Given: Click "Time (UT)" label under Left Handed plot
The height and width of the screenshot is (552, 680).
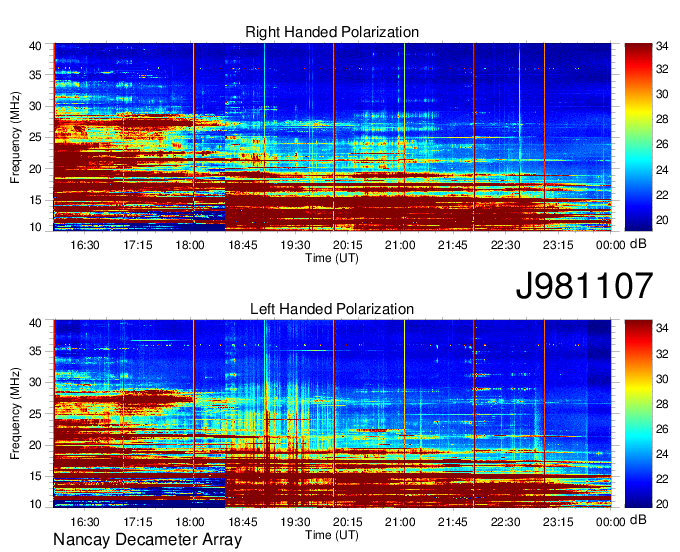Looking at the screenshot, I should (x=332, y=535).
